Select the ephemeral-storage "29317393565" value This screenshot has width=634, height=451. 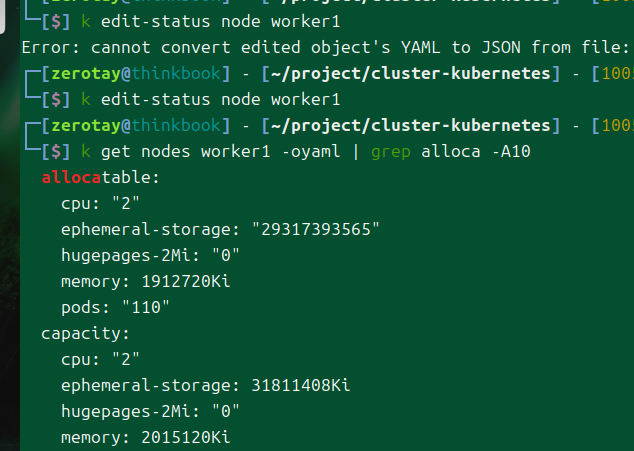pos(316,230)
